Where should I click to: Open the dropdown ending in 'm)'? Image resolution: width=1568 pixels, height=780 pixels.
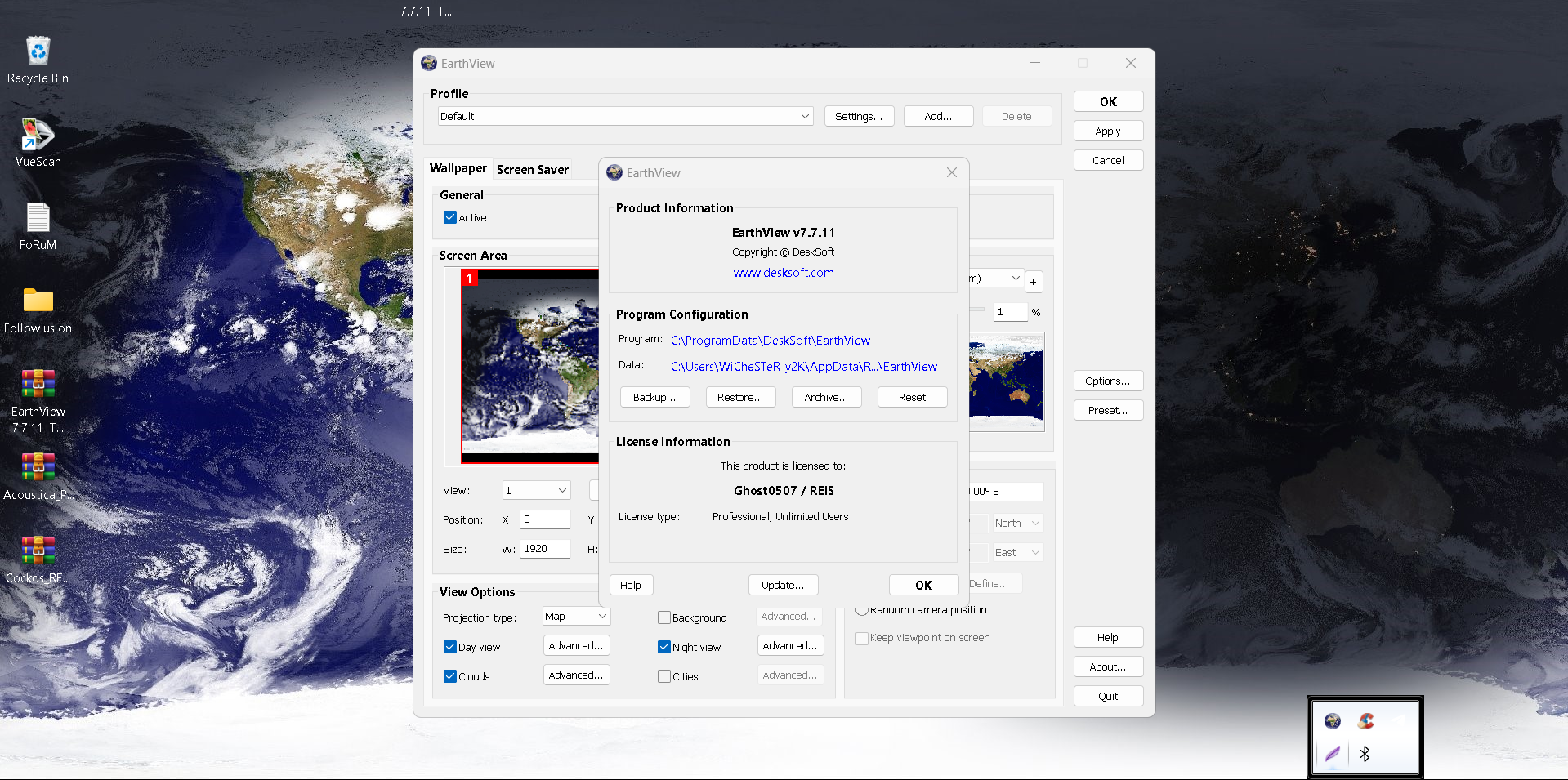pos(996,279)
